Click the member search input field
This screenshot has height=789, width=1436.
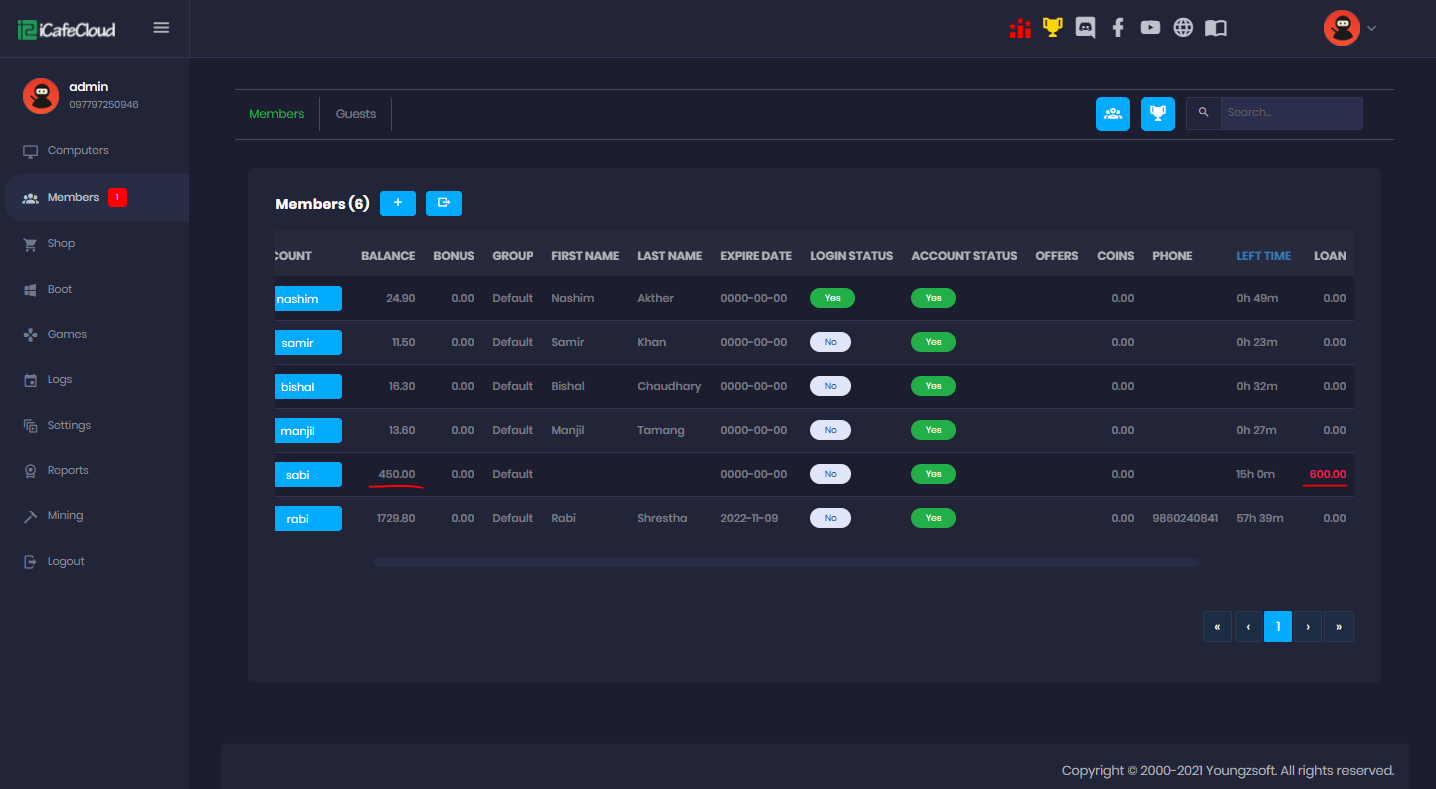coord(1290,113)
